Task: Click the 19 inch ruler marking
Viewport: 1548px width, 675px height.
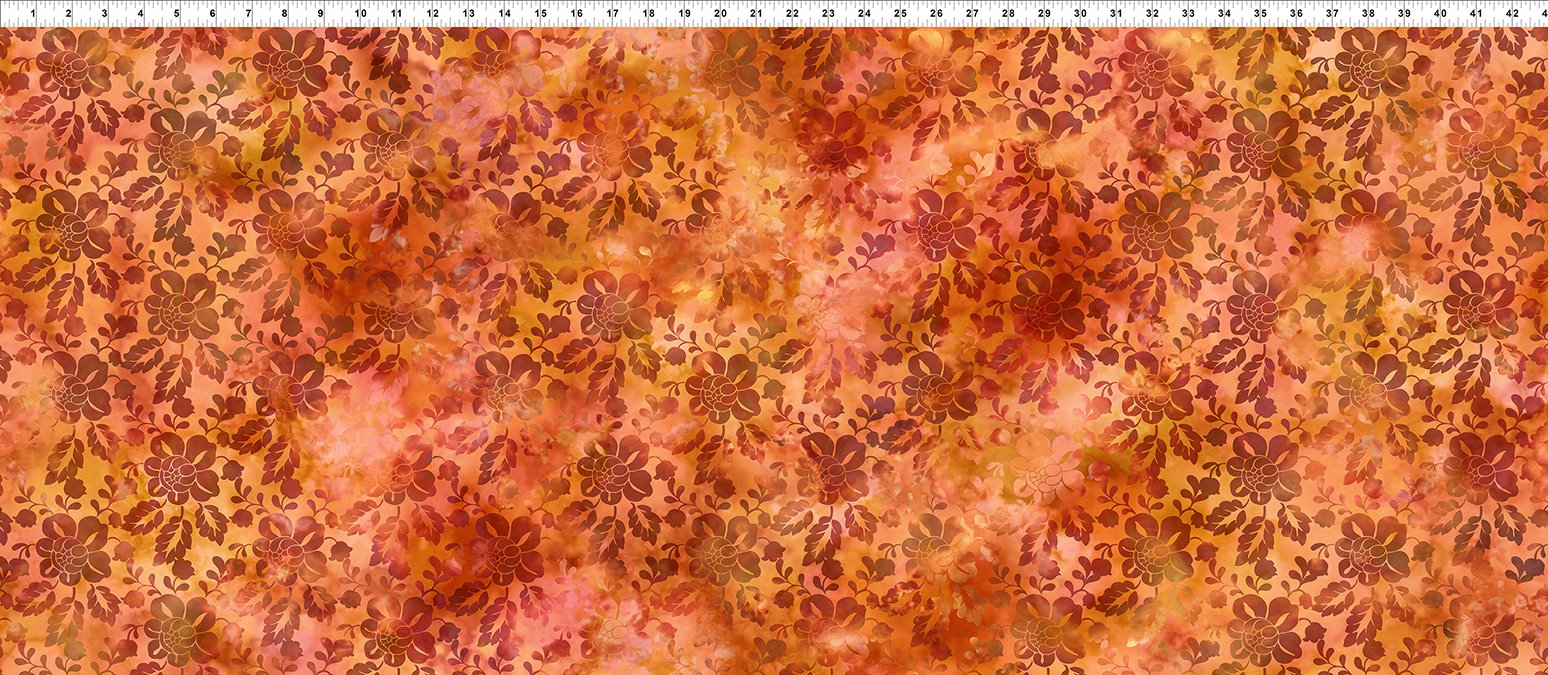Action: pos(684,14)
